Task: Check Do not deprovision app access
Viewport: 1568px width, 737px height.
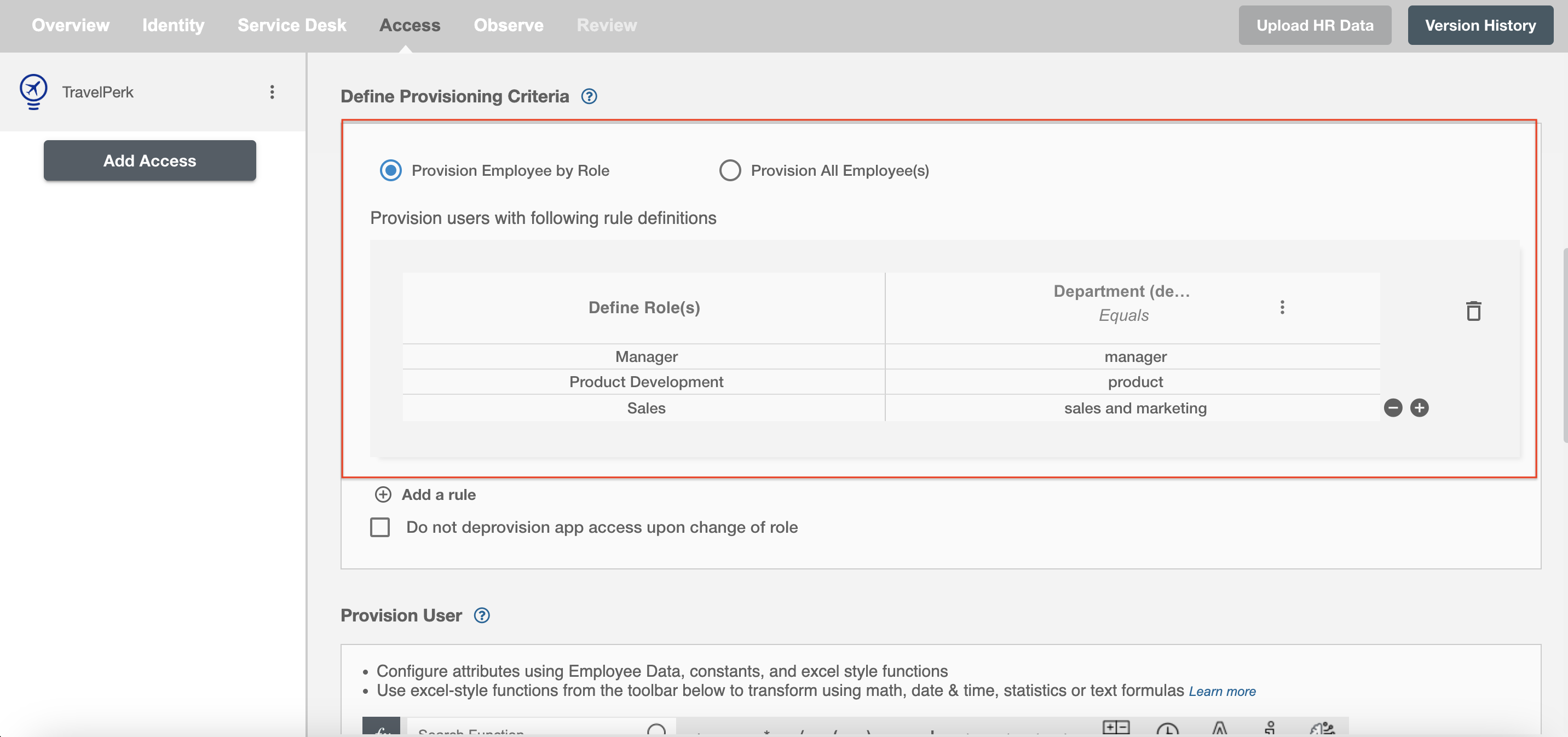Action: (380, 527)
